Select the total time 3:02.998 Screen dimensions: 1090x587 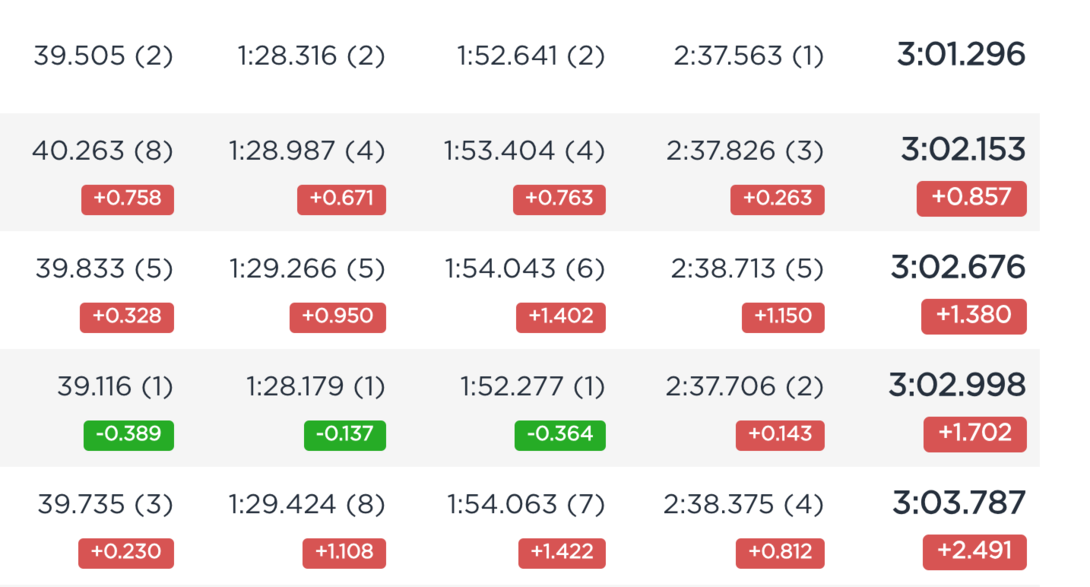957,385
